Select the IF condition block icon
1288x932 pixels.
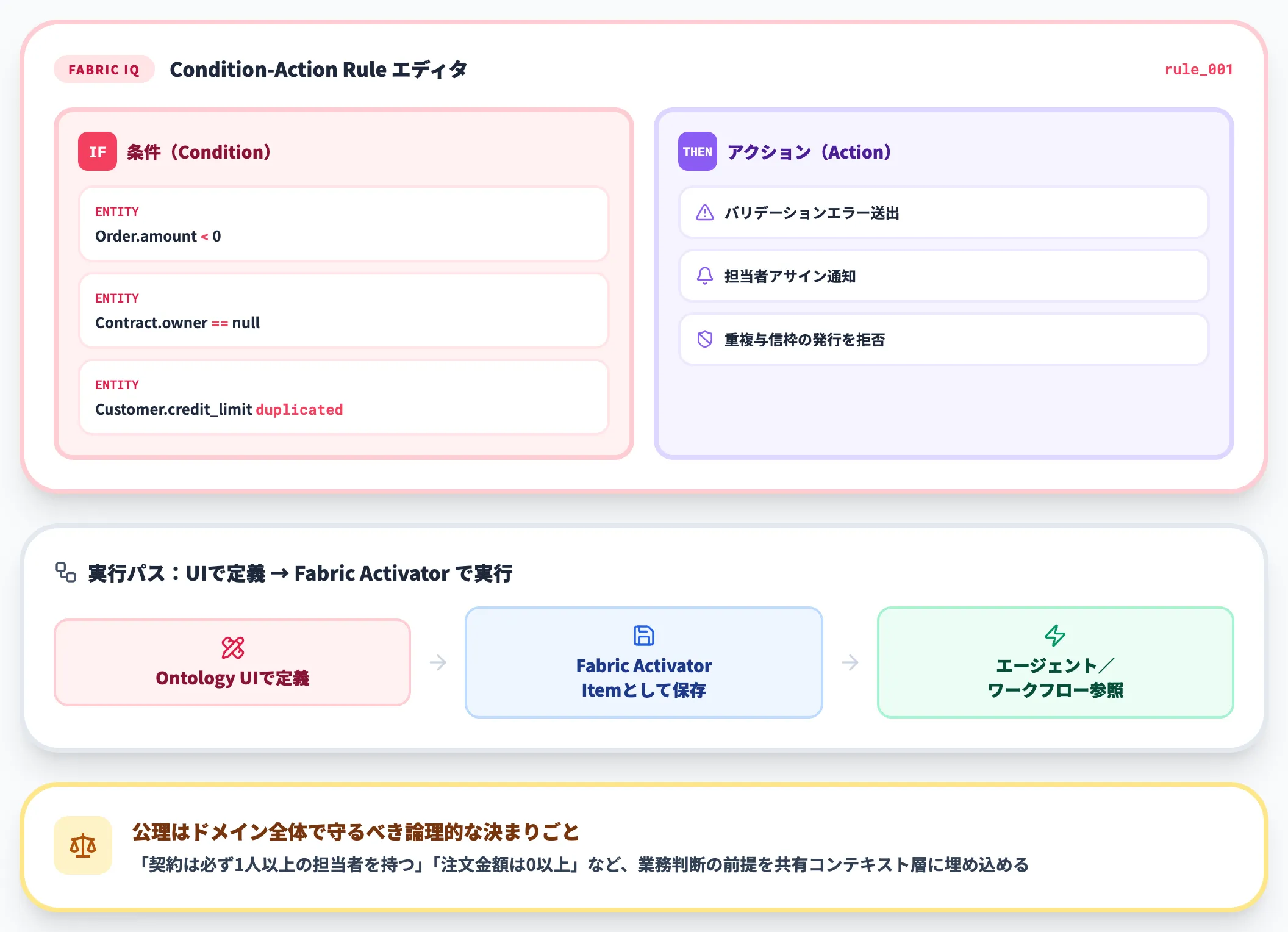(98, 152)
